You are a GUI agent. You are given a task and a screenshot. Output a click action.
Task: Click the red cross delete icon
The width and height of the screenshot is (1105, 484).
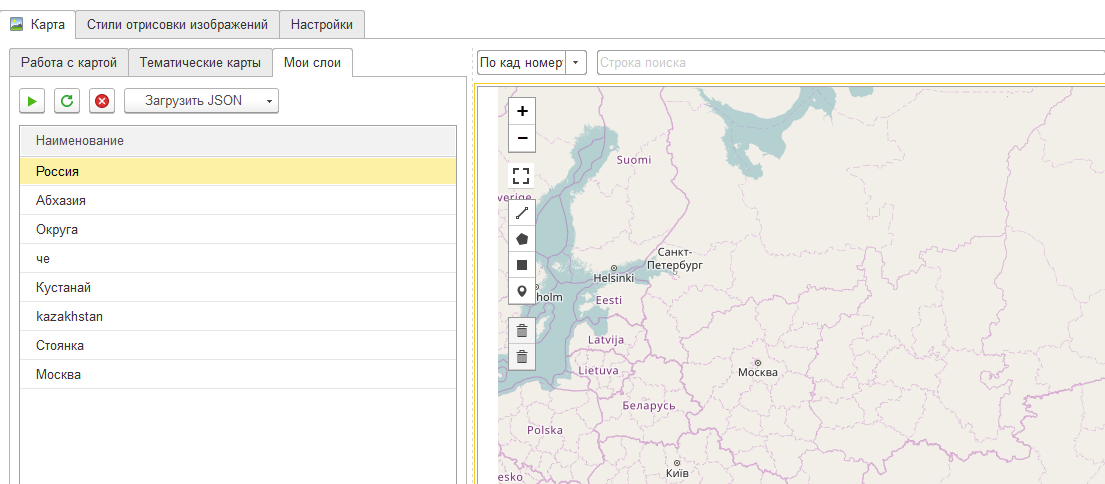[101, 101]
